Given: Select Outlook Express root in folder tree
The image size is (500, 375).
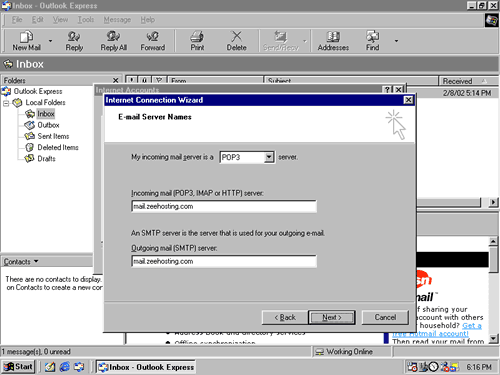Looking at the screenshot, I should coord(38,91).
